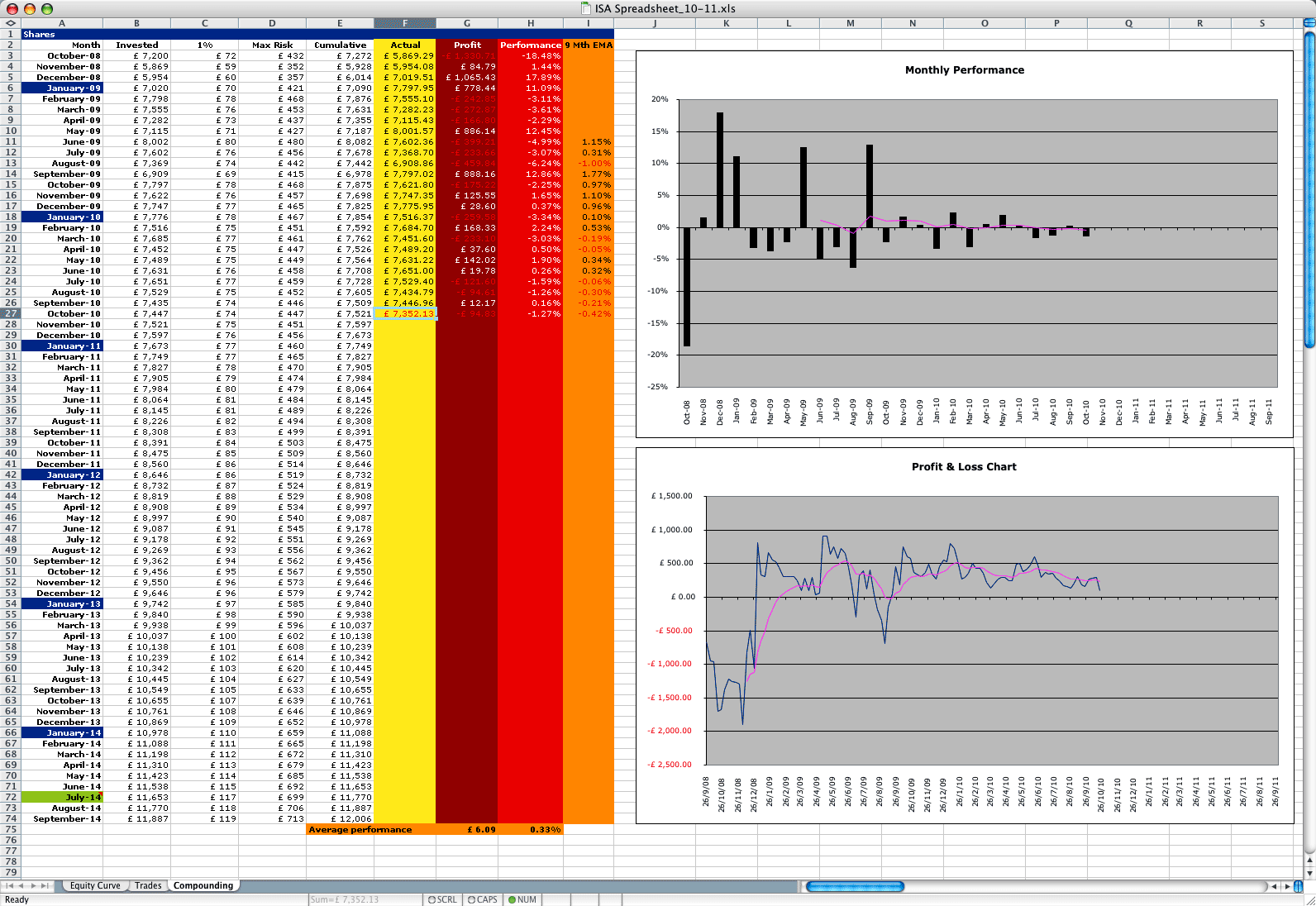Image resolution: width=1316 pixels, height=906 pixels.
Task: Select the Max Risk heading cell
Action: [272, 45]
